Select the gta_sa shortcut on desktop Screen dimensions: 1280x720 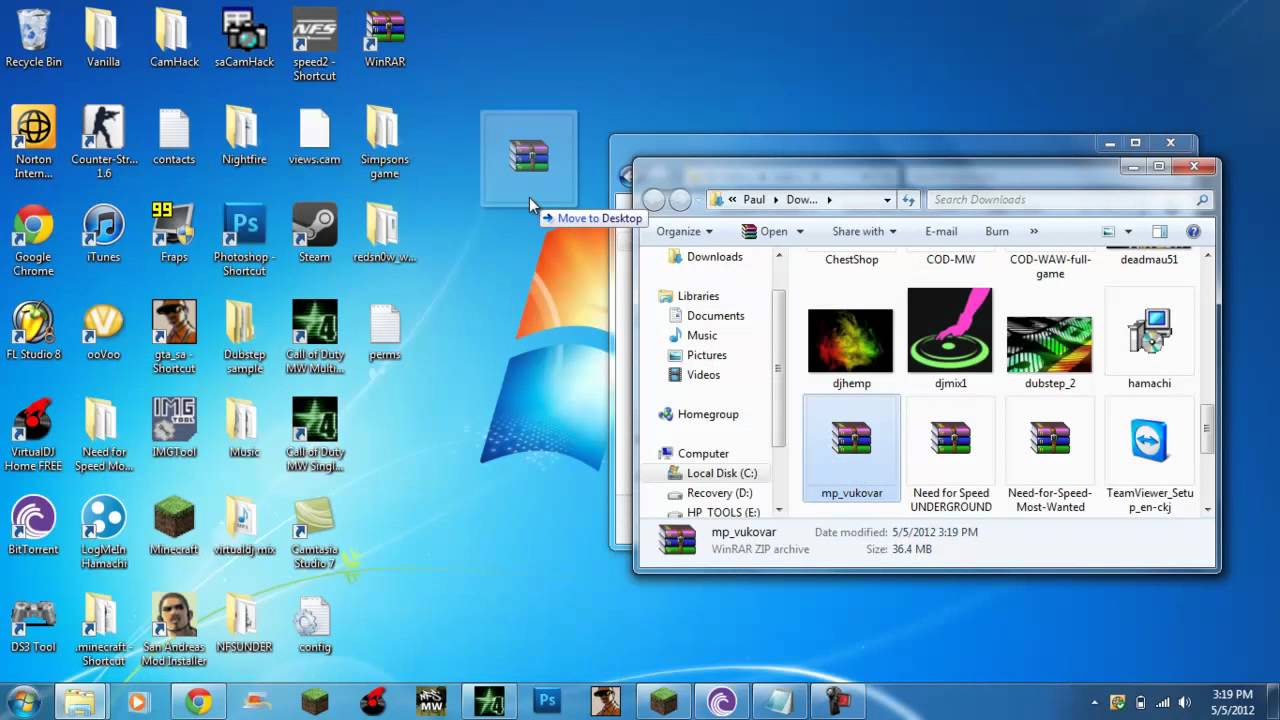[174, 338]
